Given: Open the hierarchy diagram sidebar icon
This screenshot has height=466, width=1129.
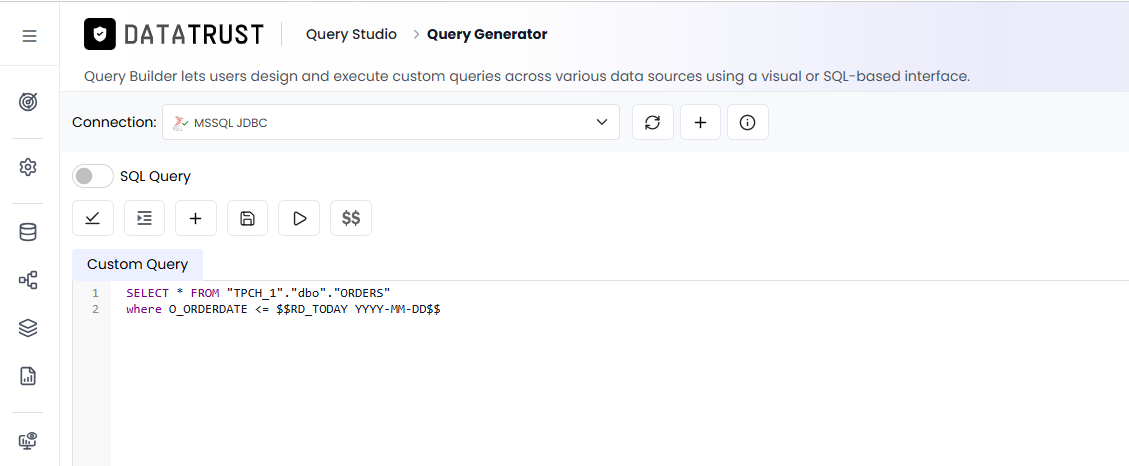Looking at the screenshot, I should (x=28, y=280).
